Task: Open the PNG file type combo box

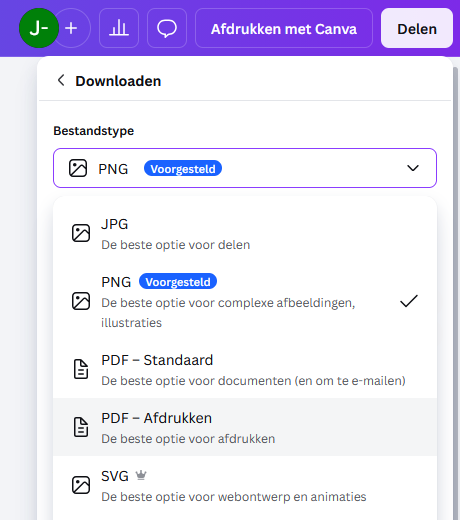Action: [245, 168]
